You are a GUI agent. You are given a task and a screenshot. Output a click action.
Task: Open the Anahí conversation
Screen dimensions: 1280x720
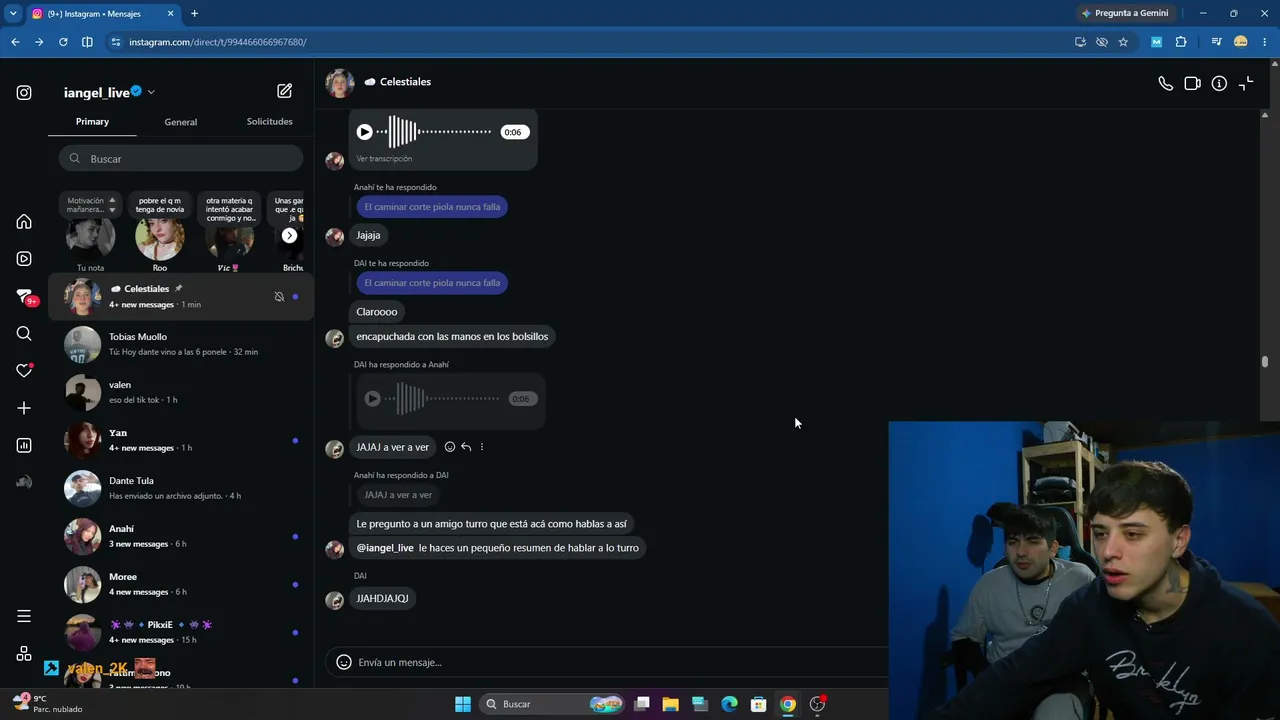[181, 536]
